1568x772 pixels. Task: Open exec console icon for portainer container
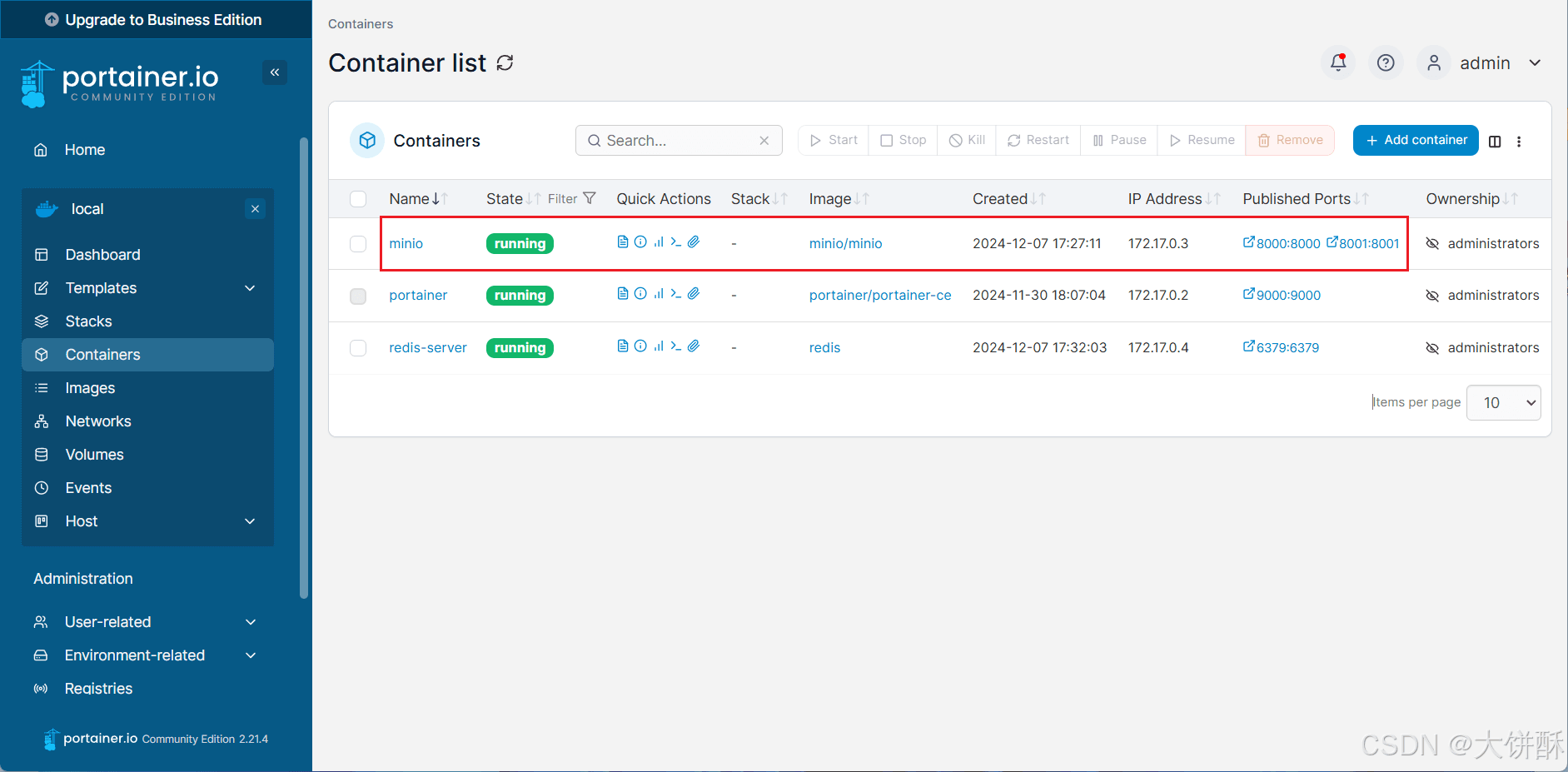click(x=676, y=294)
